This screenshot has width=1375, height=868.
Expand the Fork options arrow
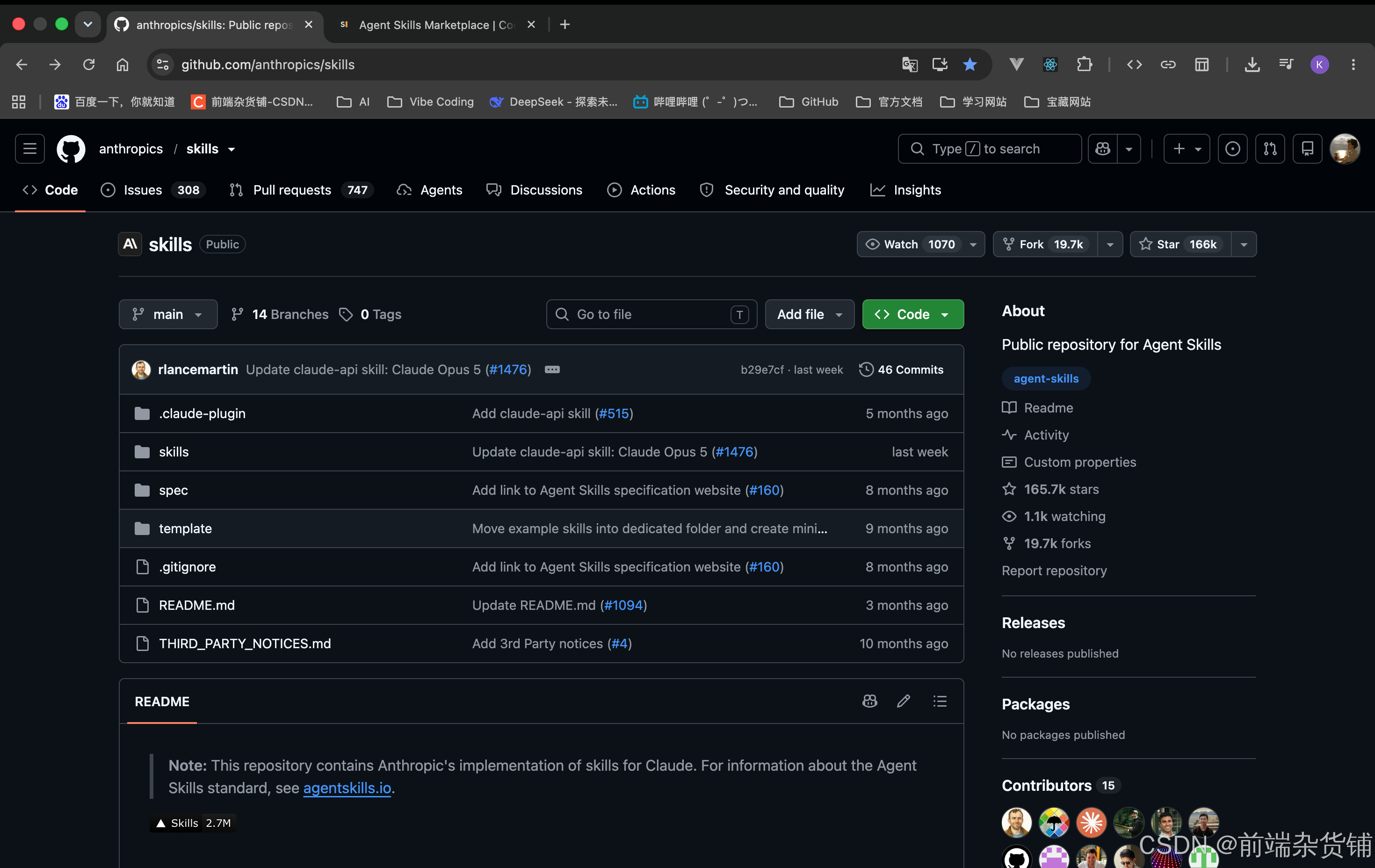1109,245
